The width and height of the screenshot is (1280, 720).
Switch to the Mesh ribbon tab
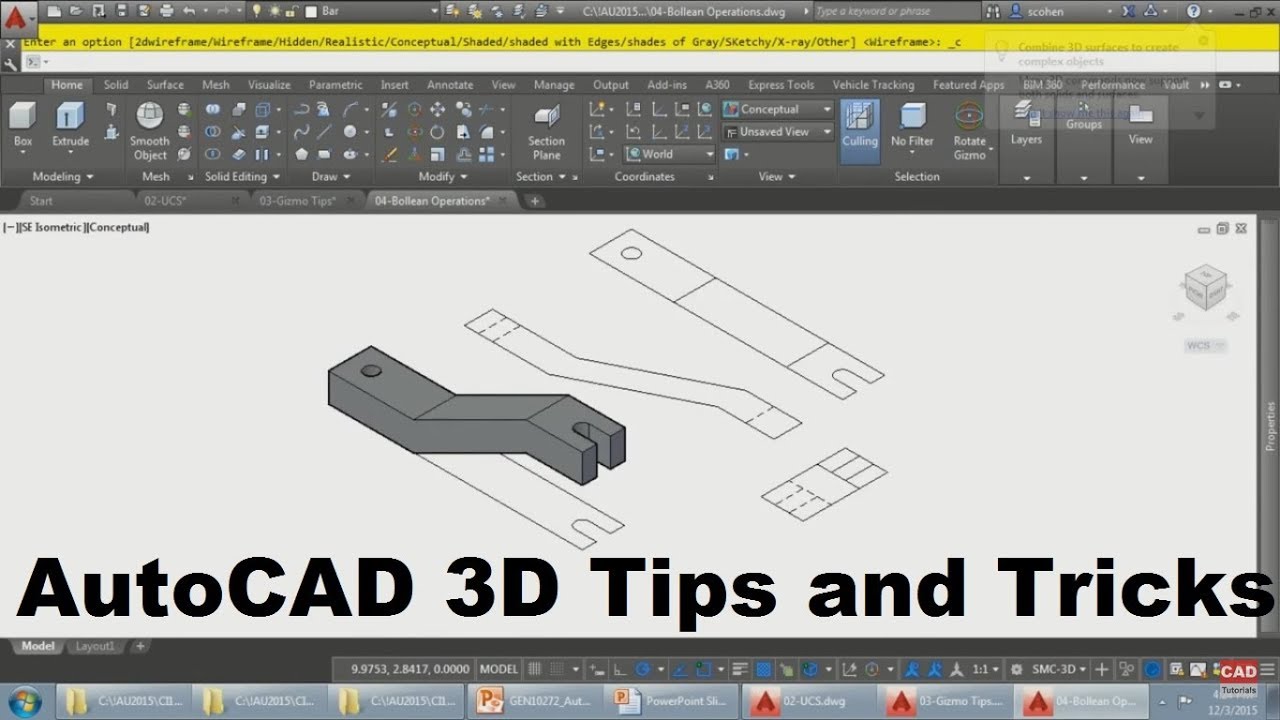tap(216, 85)
